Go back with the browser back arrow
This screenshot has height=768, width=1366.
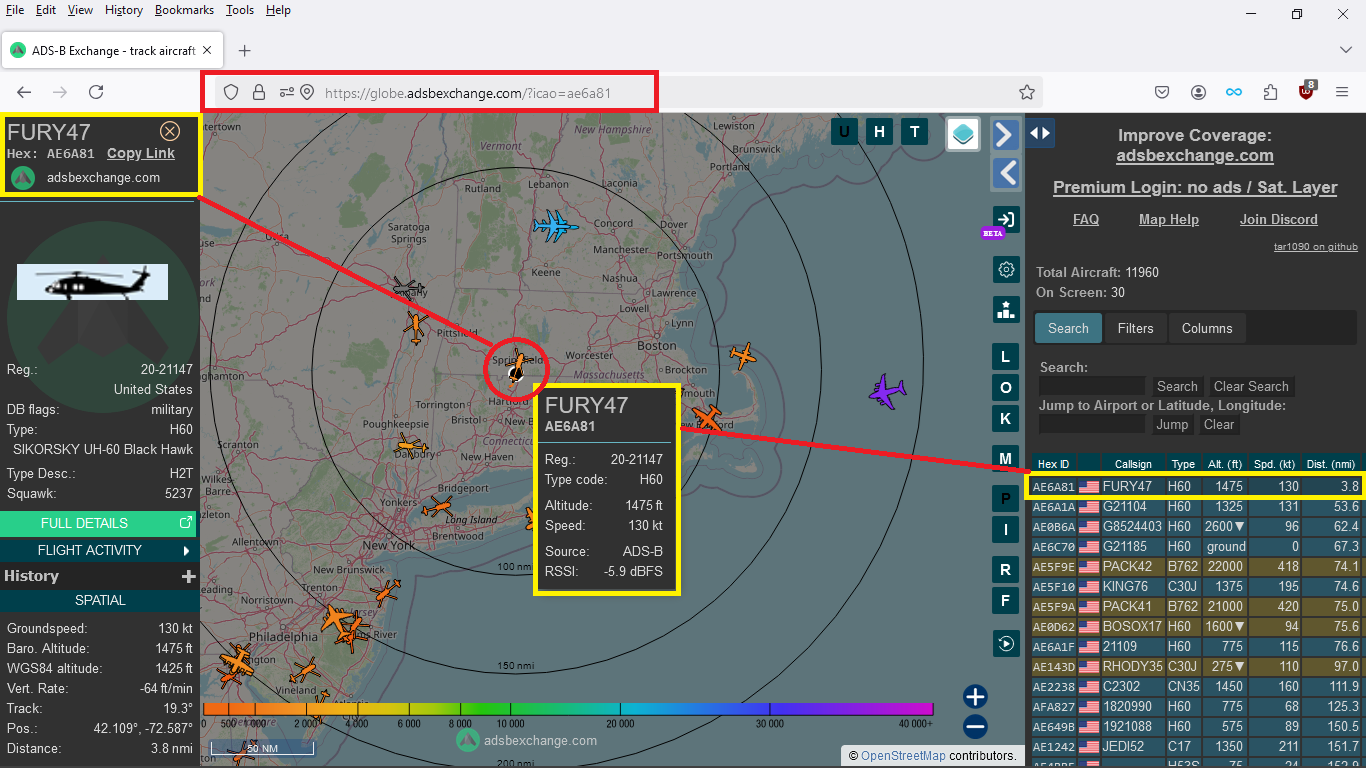pos(24,92)
